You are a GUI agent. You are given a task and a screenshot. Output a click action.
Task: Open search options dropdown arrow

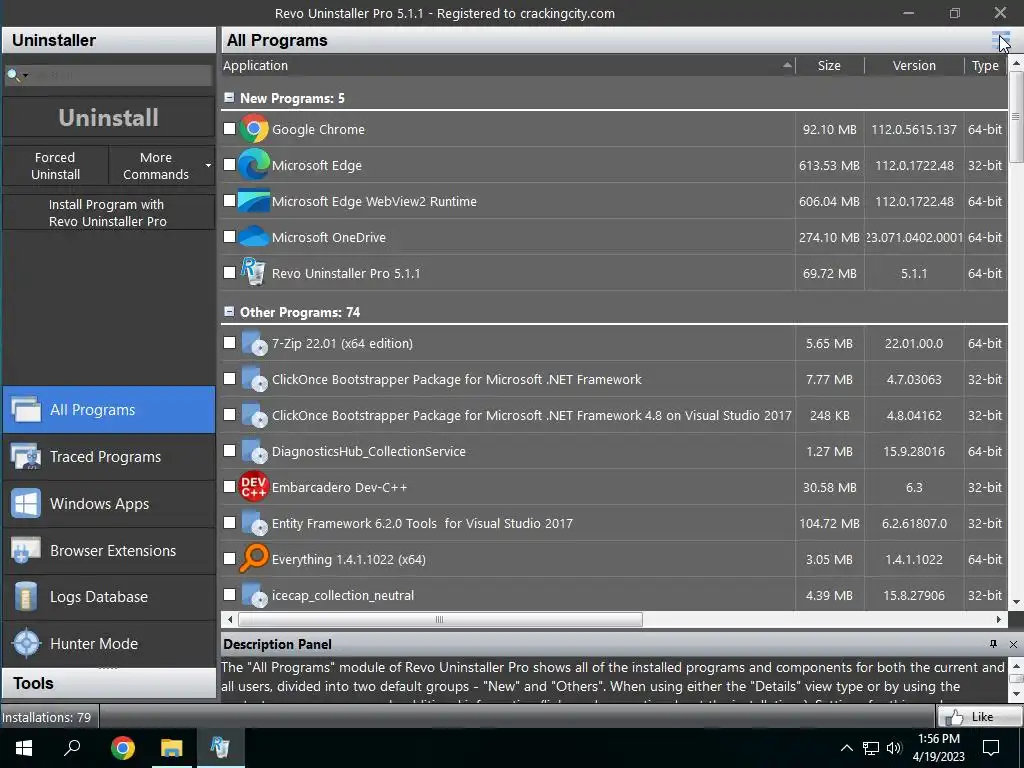(25, 76)
